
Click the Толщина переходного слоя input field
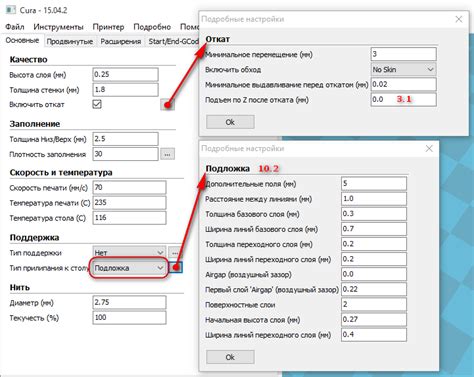(x=374, y=244)
